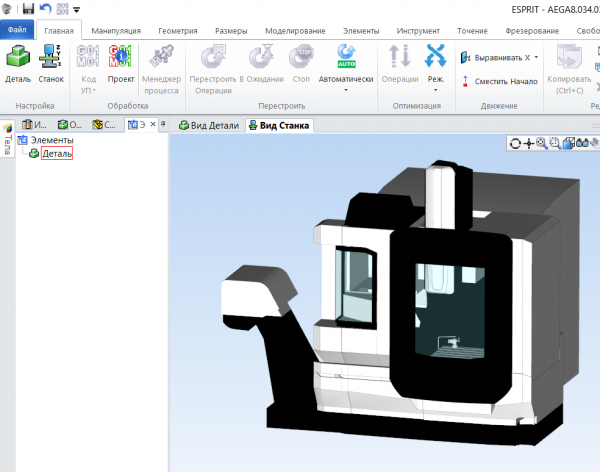Screen dimensions: 600x472
Task: Click the В Ожидании icon
Action: [x=261, y=57]
